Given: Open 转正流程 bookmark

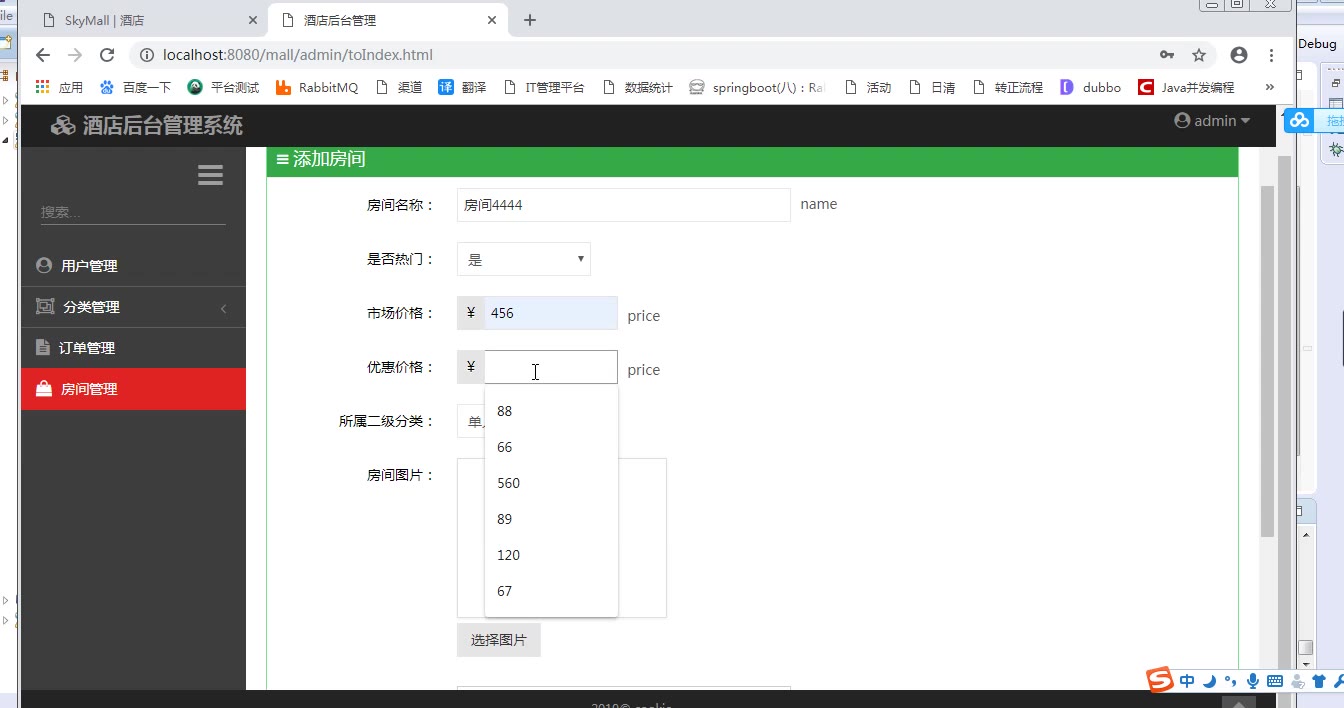Looking at the screenshot, I should [x=1007, y=87].
